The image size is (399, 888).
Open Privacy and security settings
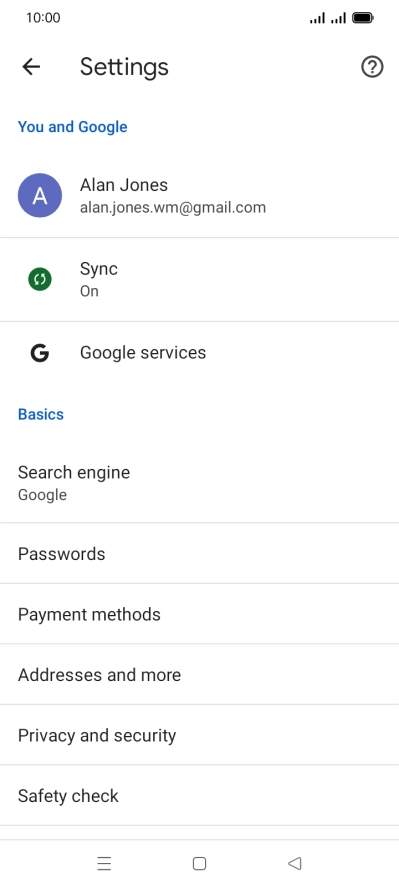click(x=199, y=735)
